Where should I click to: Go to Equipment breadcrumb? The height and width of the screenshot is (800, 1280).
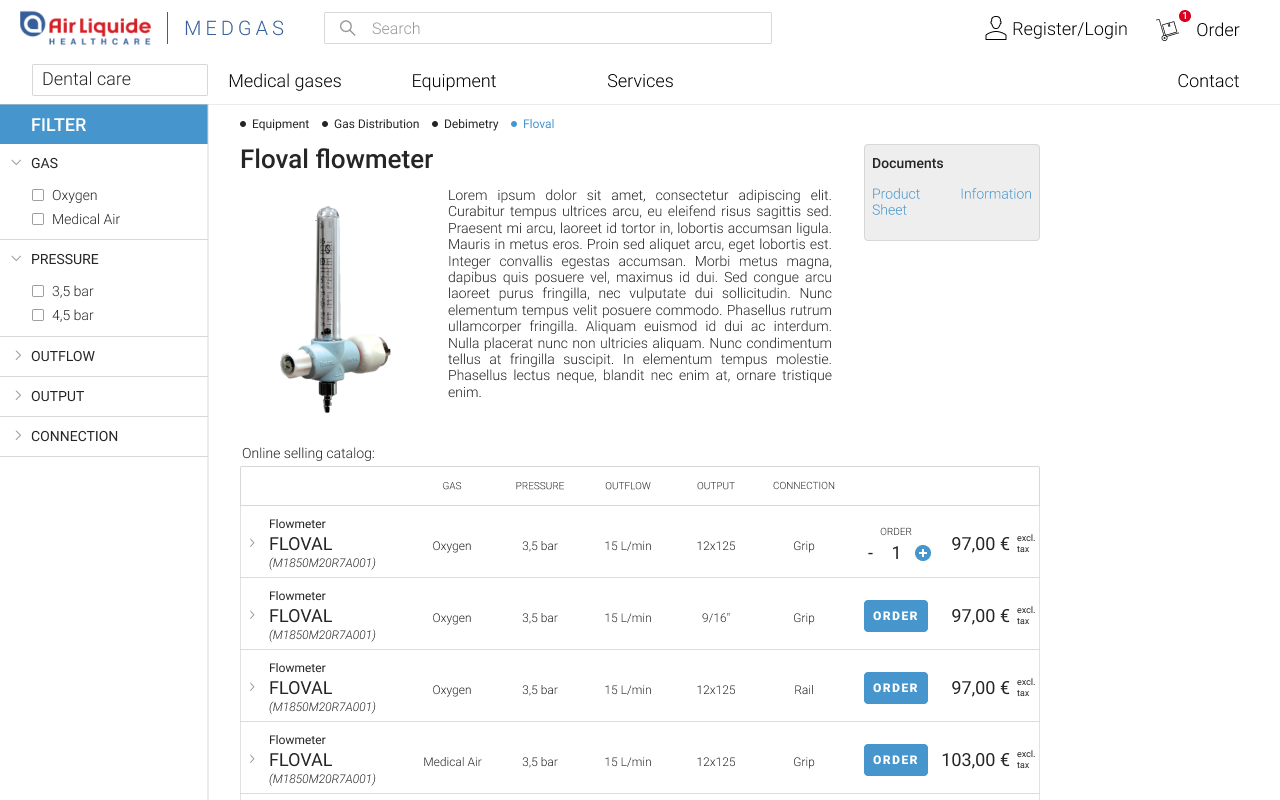(280, 124)
